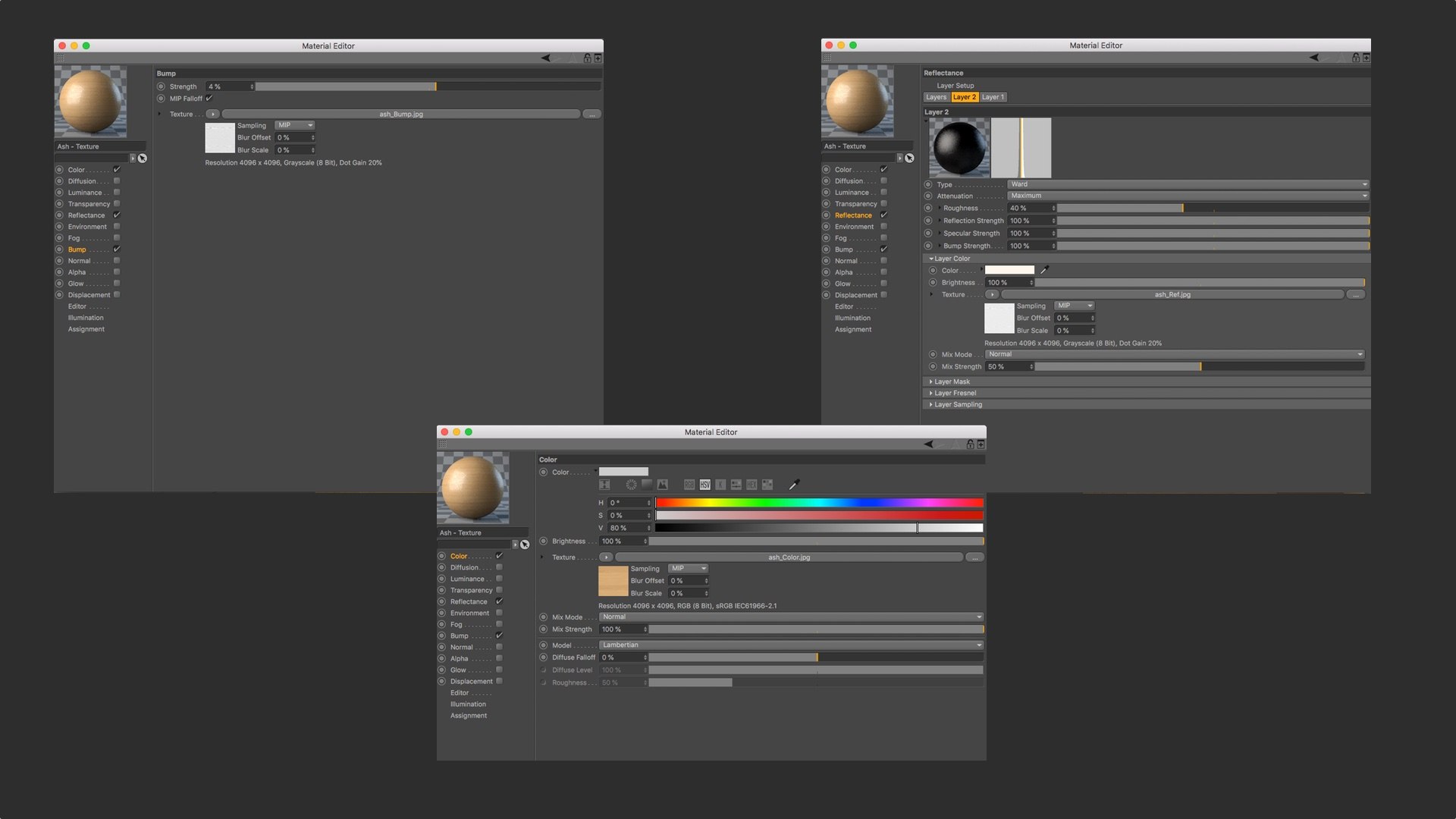Switch color picker to RGB mode icon
This screenshot has width=1456, height=819.
point(689,485)
